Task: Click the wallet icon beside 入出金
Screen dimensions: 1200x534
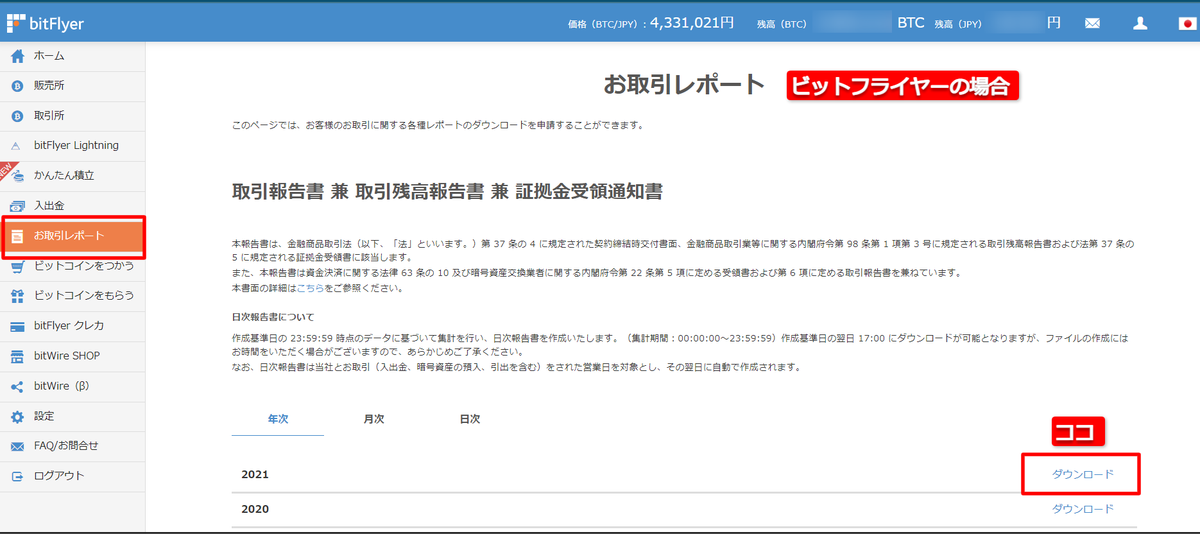Action: coord(17,206)
